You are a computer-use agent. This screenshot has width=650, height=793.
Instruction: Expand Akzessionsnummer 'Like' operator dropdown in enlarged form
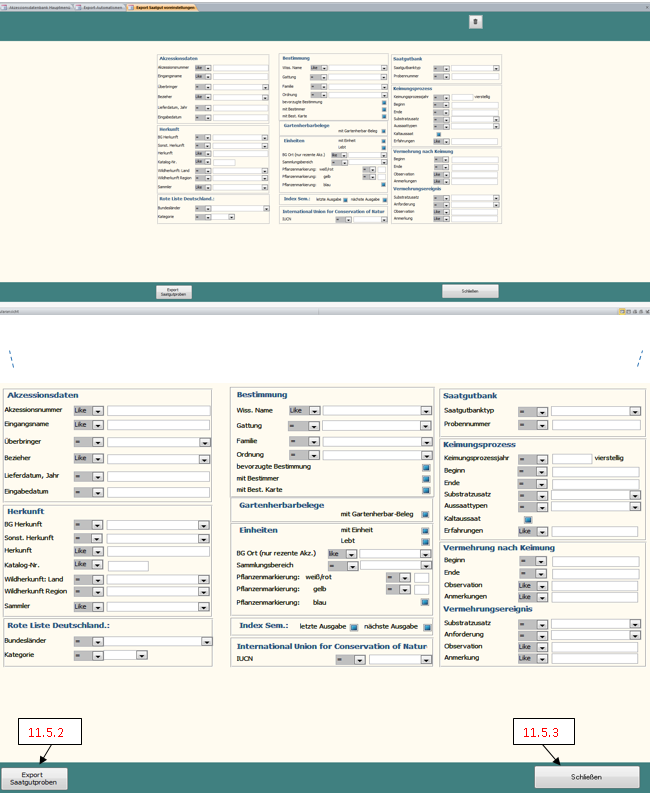[x=97, y=410]
